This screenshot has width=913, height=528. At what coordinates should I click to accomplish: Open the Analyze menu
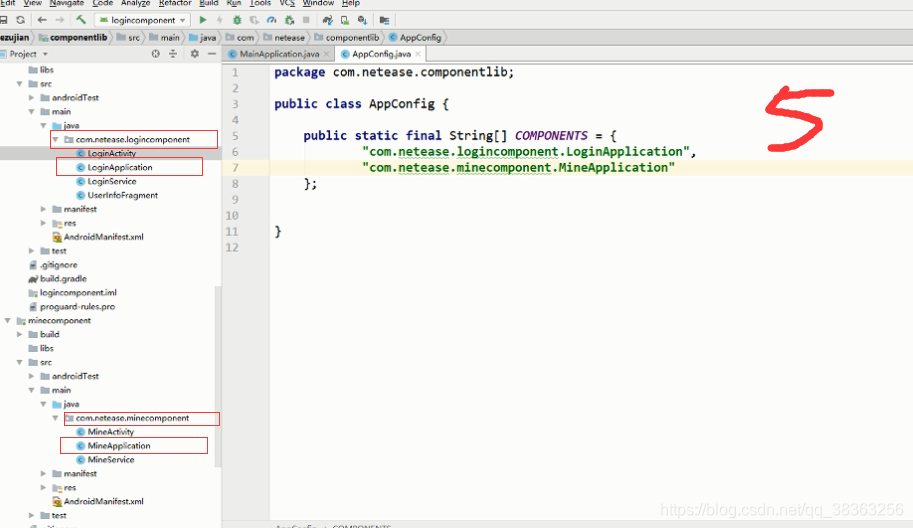point(136,3)
